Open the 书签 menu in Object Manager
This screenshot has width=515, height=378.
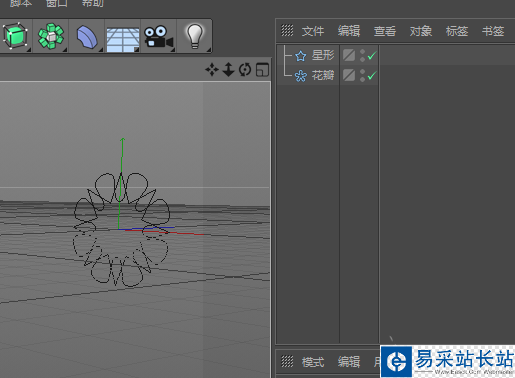pos(493,31)
